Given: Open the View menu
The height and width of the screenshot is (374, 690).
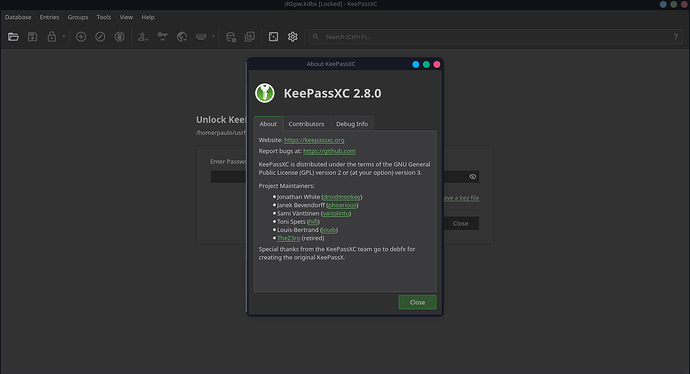Looking at the screenshot, I should pyautogui.click(x=126, y=17).
